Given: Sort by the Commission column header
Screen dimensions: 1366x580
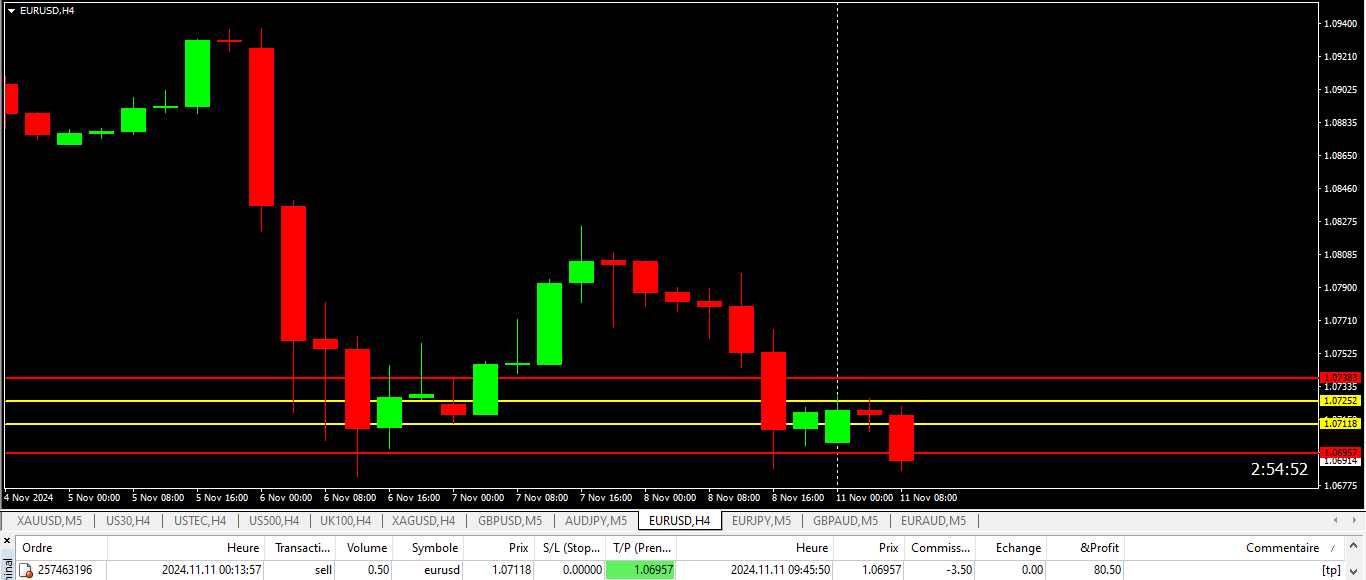Looking at the screenshot, I should pos(940,548).
